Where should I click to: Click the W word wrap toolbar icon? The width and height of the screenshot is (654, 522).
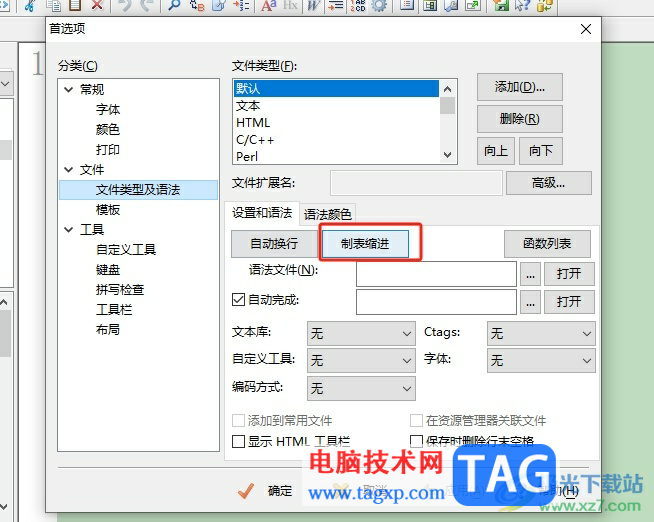[x=313, y=5]
